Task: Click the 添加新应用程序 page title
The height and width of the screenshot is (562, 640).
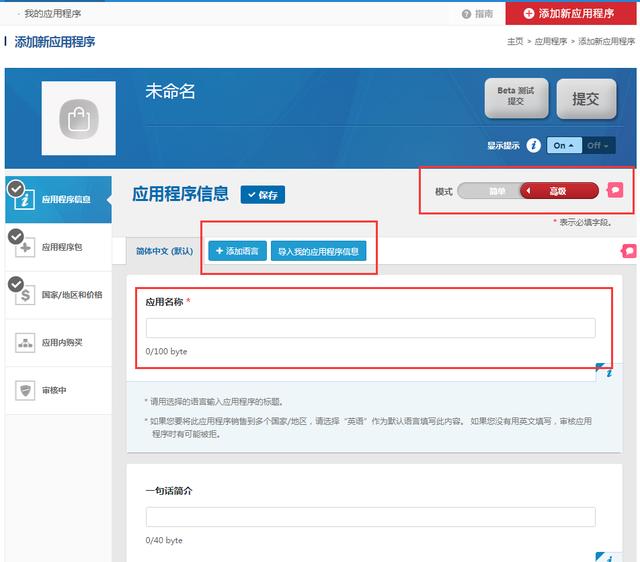Action: click(55, 42)
